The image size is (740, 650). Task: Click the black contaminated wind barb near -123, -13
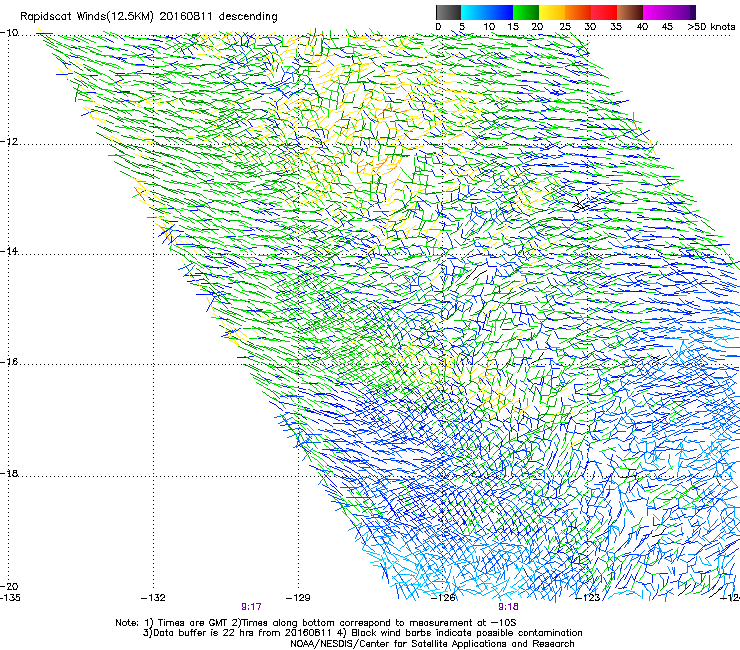(x=580, y=203)
